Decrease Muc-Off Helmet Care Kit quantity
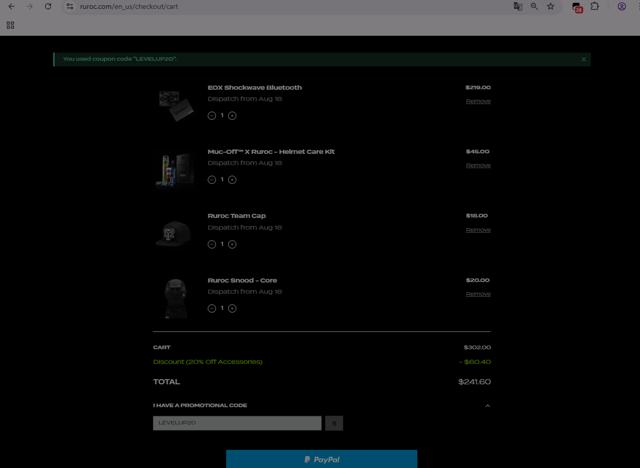Image resolution: width=640 pixels, height=468 pixels. tap(211, 180)
